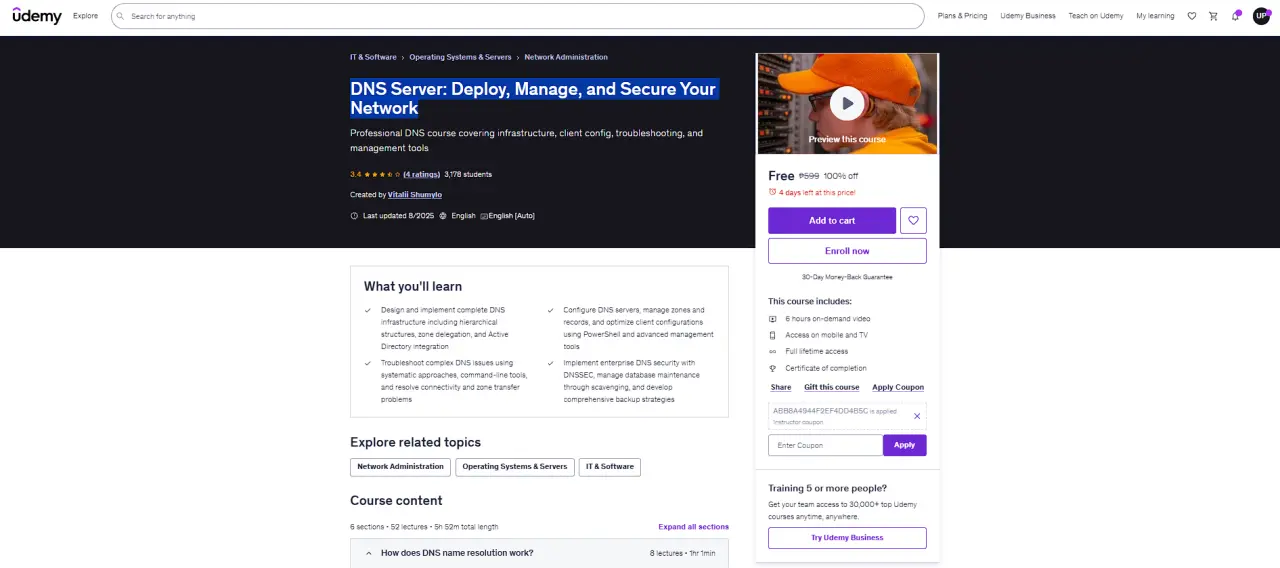The width and height of the screenshot is (1280, 568).
Task: Focus the Enter Coupon field
Action: coord(825,445)
